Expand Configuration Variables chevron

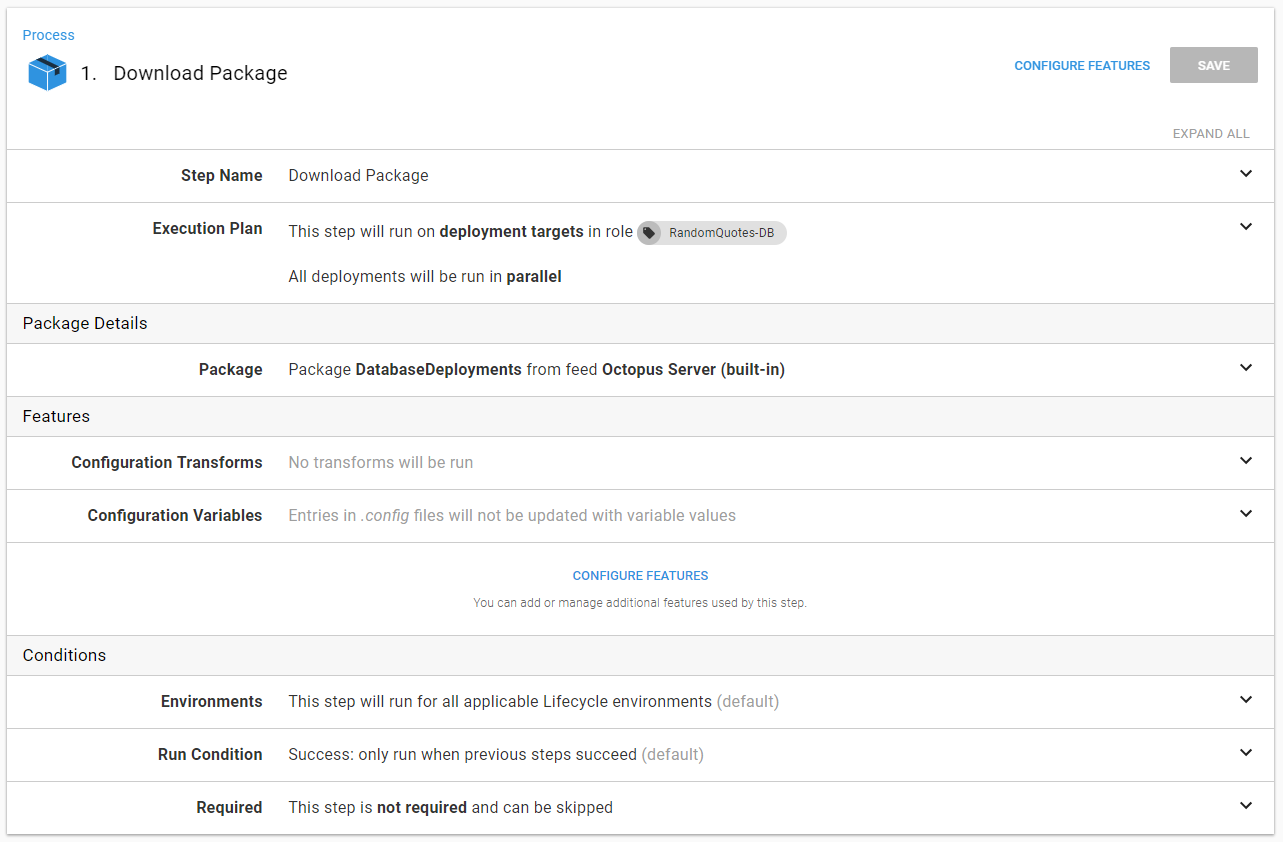coord(1245,514)
